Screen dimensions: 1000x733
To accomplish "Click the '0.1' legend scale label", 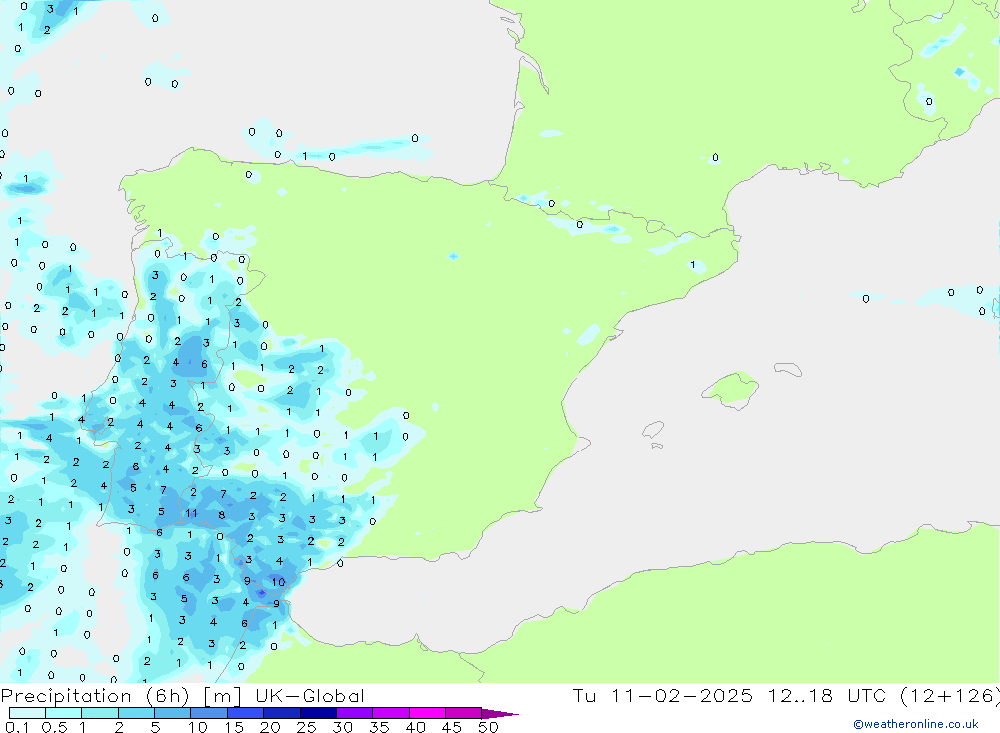I will (17, 727).
